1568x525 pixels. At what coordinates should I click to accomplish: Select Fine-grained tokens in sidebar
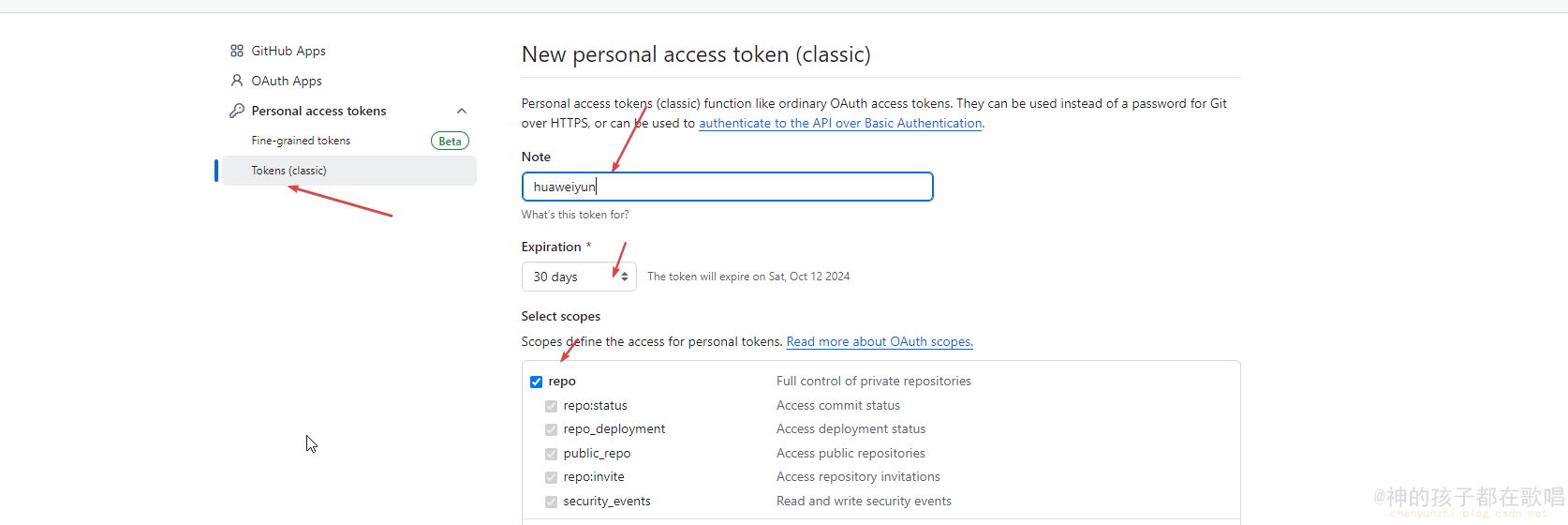pos(301,141)
